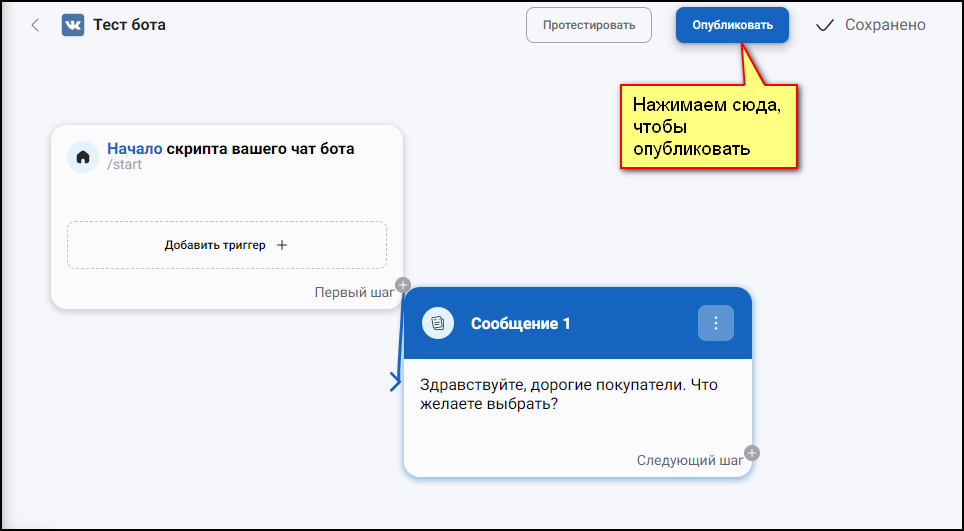Click the plus connector near 'Следующий шаг'
The width and height of the screenshot is (964, 531).
click(x=752, y=453)
